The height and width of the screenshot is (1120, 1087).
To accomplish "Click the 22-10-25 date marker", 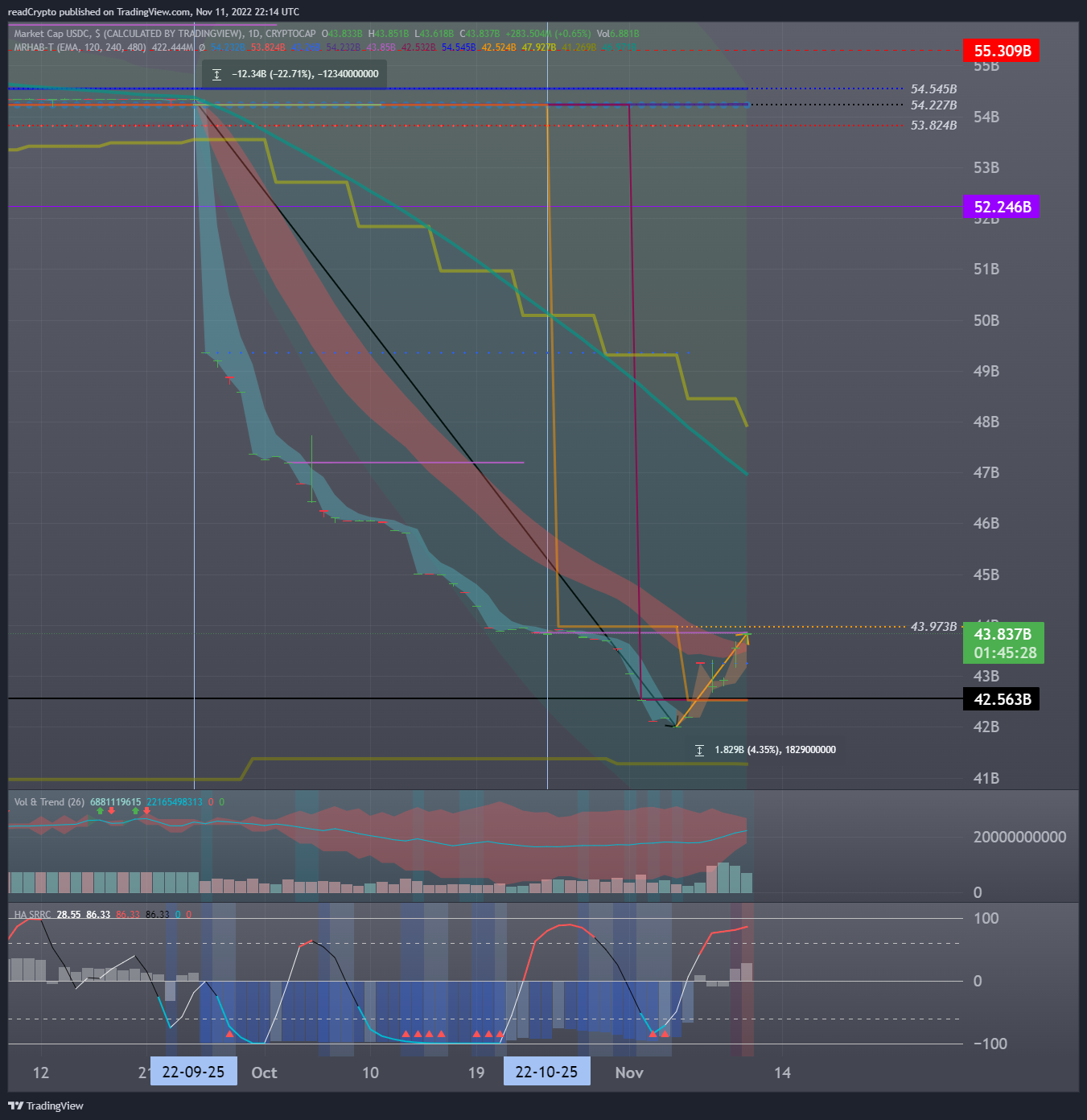I will pos(547,1072).
